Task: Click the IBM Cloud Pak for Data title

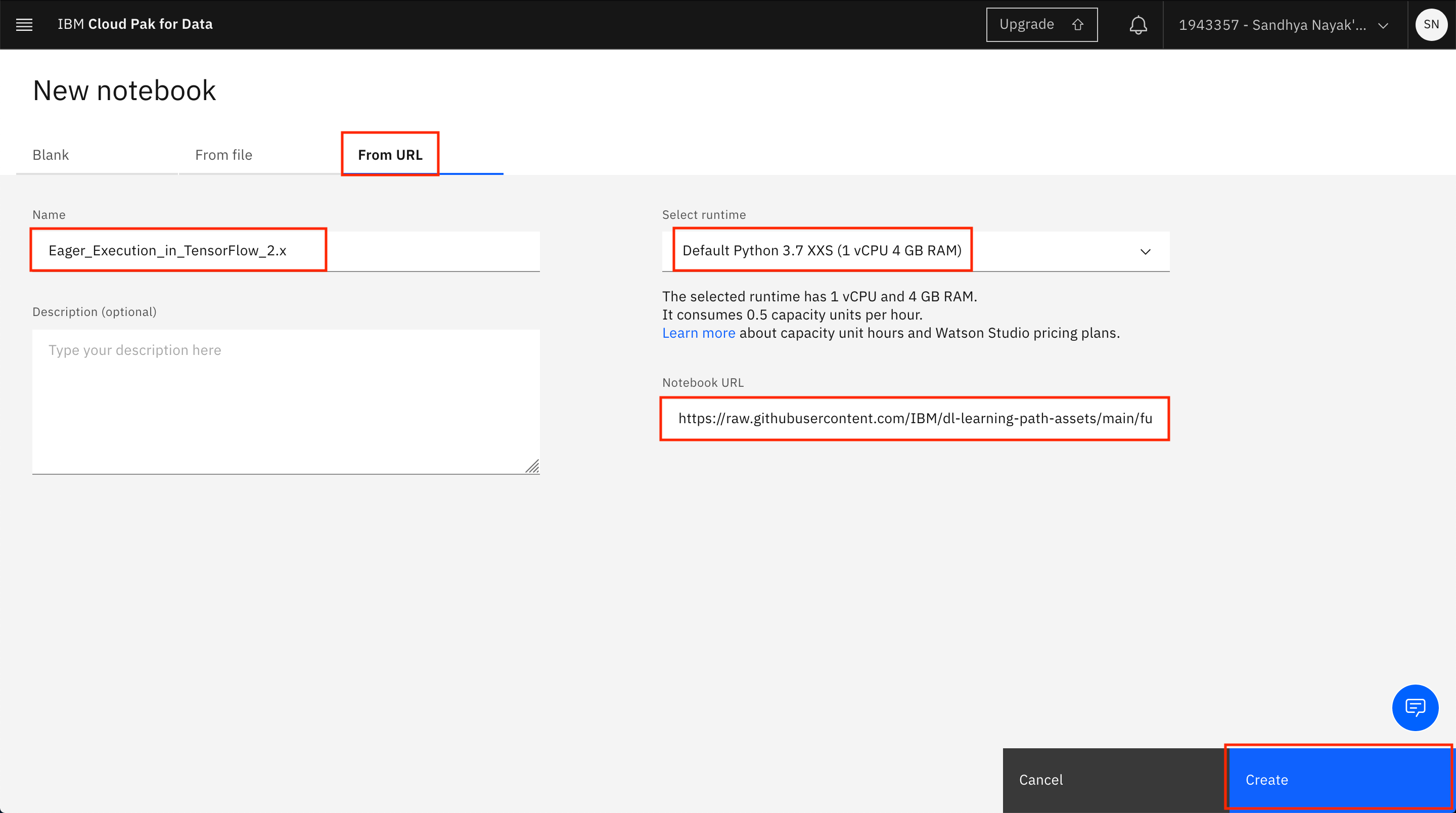Action: coord(135,24)
